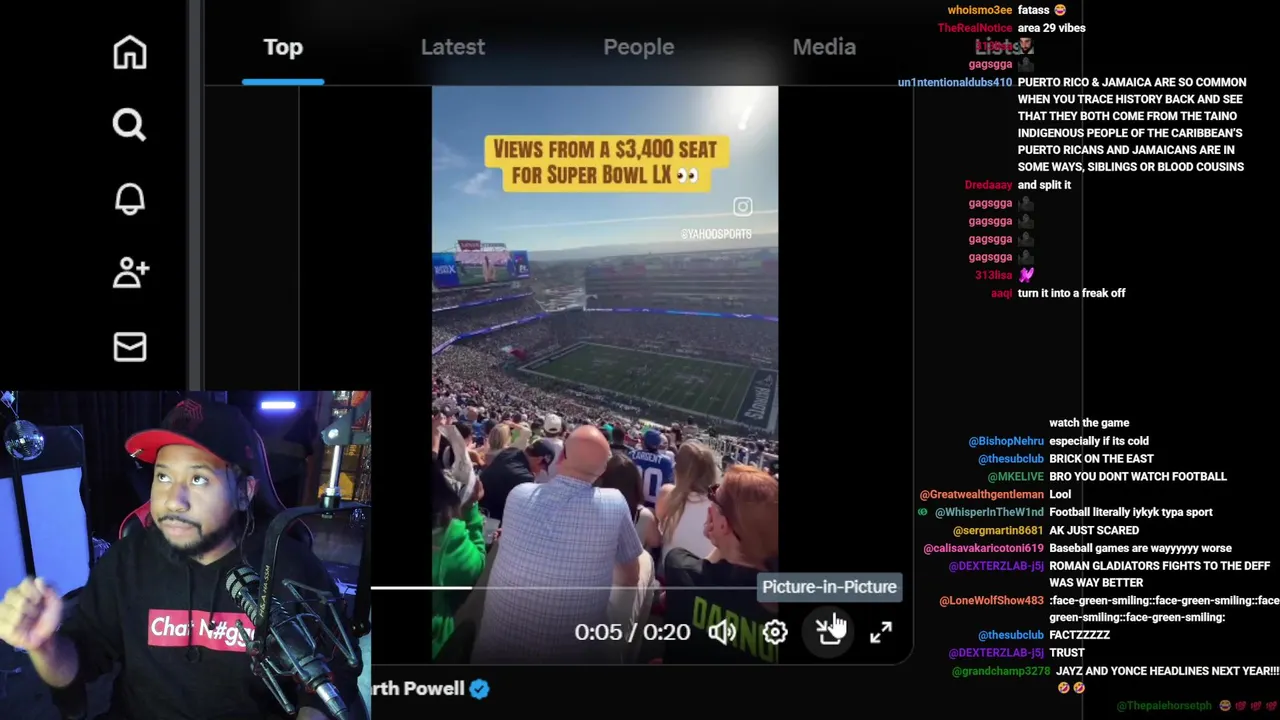
Task: Open the Home icon in sidebar
Action: (x=130, y=52)
